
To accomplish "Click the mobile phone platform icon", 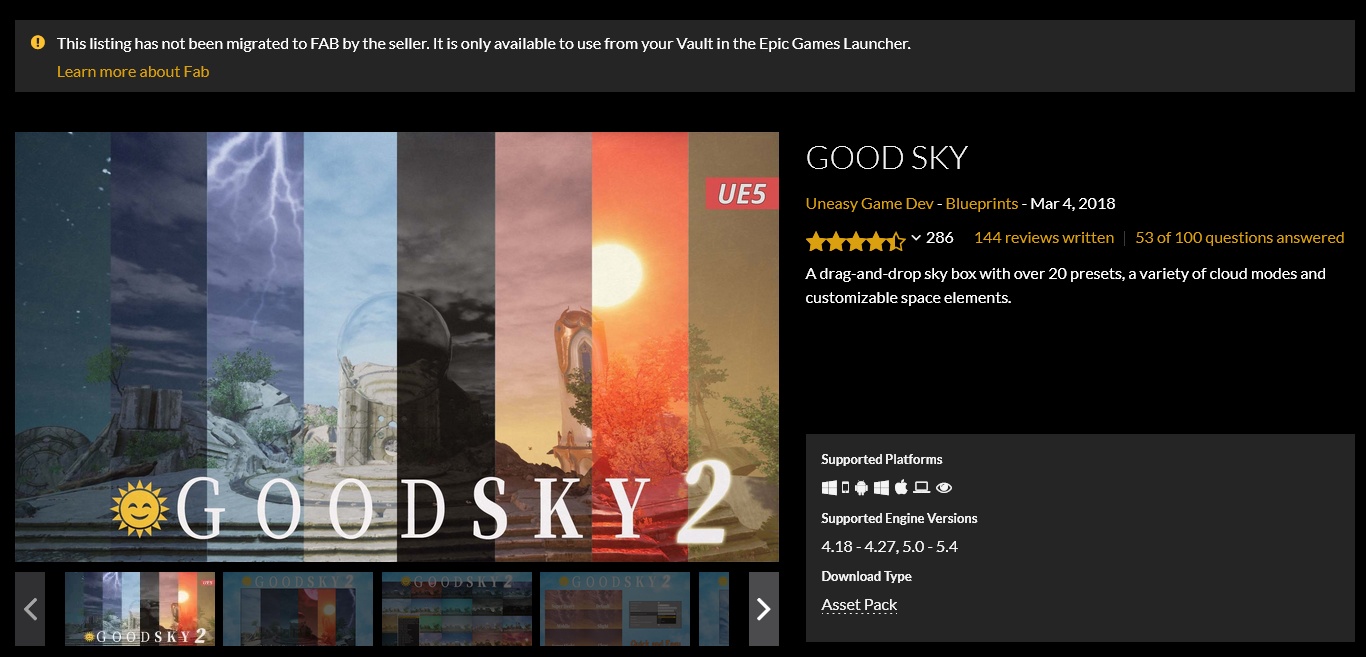I will tap(845, 487).
